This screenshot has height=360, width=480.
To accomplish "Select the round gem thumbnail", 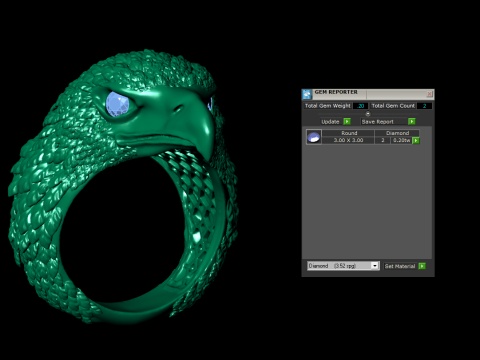I will pos(314,137).
